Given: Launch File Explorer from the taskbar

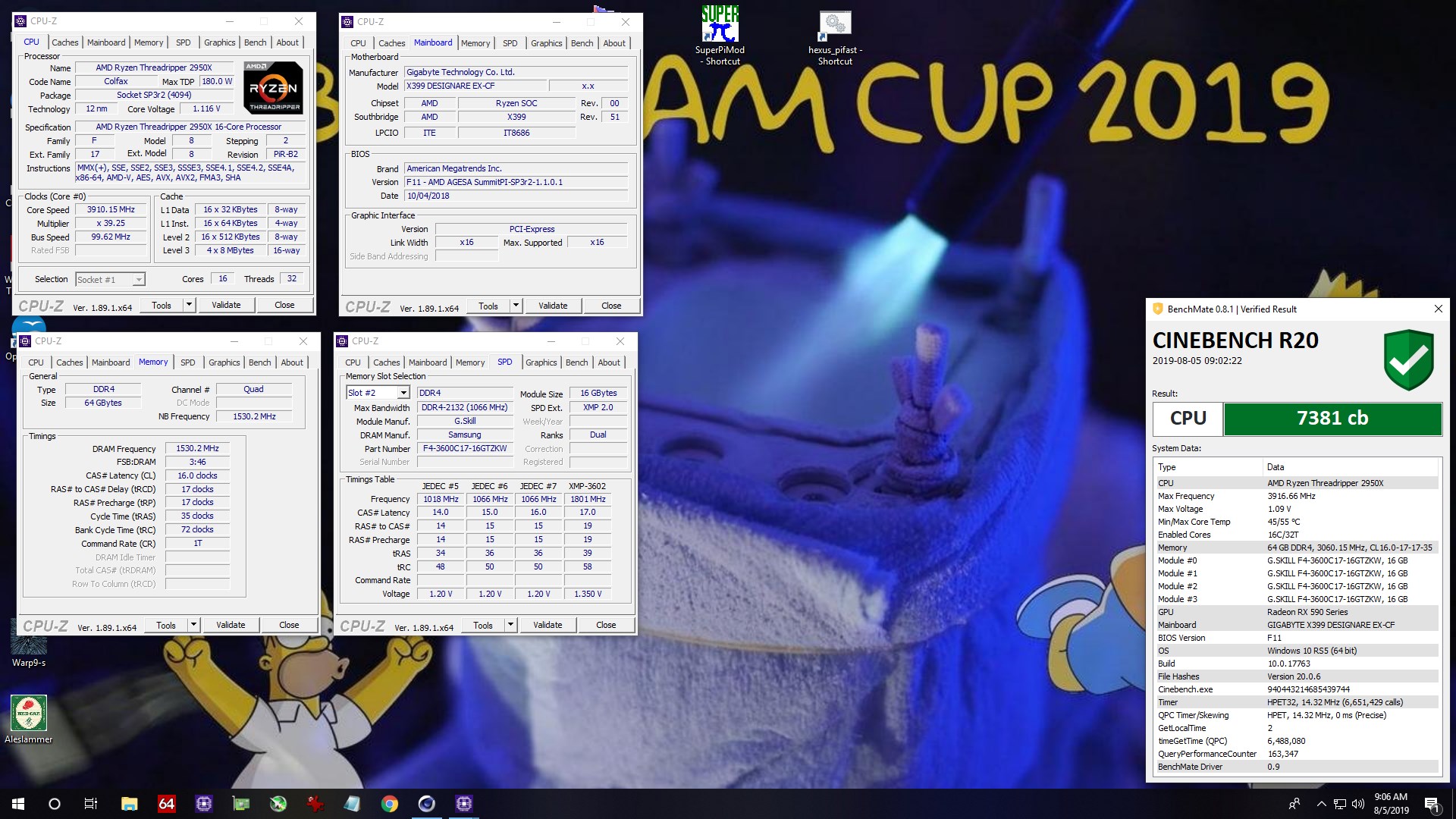Looking at the screenshot, I should (x=129, y=804).
